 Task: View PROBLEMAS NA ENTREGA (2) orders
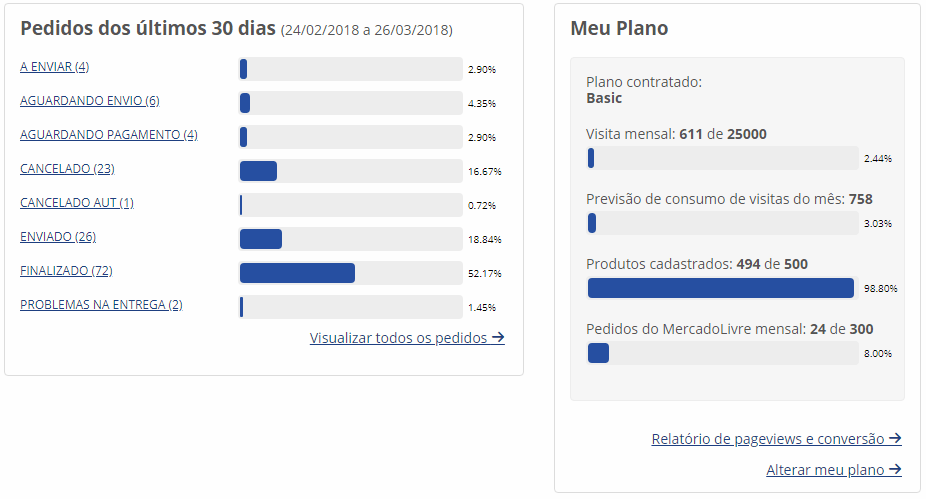click(x=101, y=305)
